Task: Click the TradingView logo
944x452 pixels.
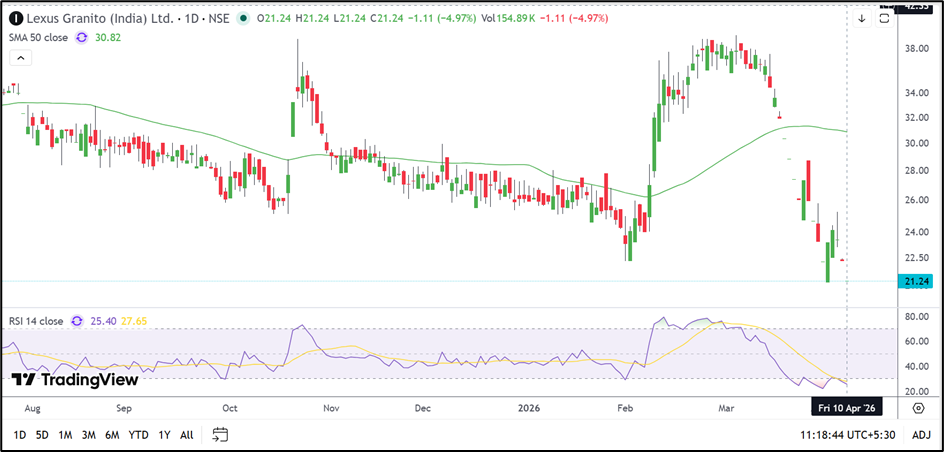Action: pos(75,379)
